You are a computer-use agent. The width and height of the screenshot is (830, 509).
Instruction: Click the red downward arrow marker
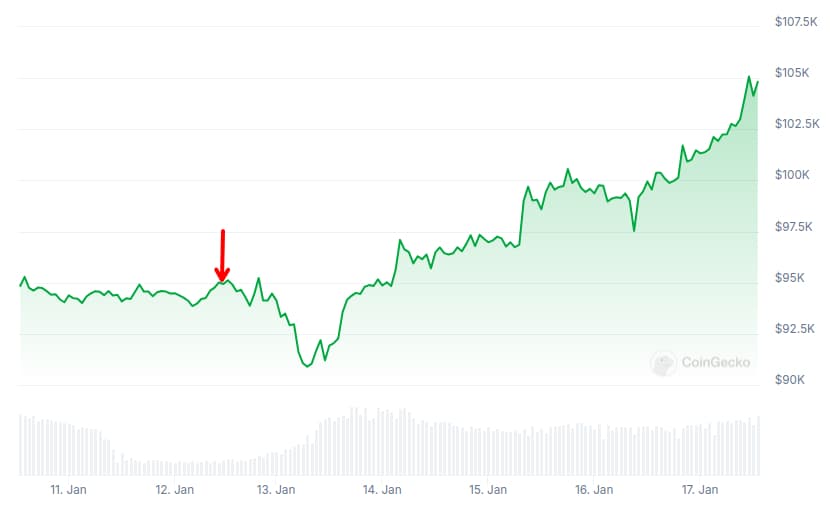coord(223,256)
